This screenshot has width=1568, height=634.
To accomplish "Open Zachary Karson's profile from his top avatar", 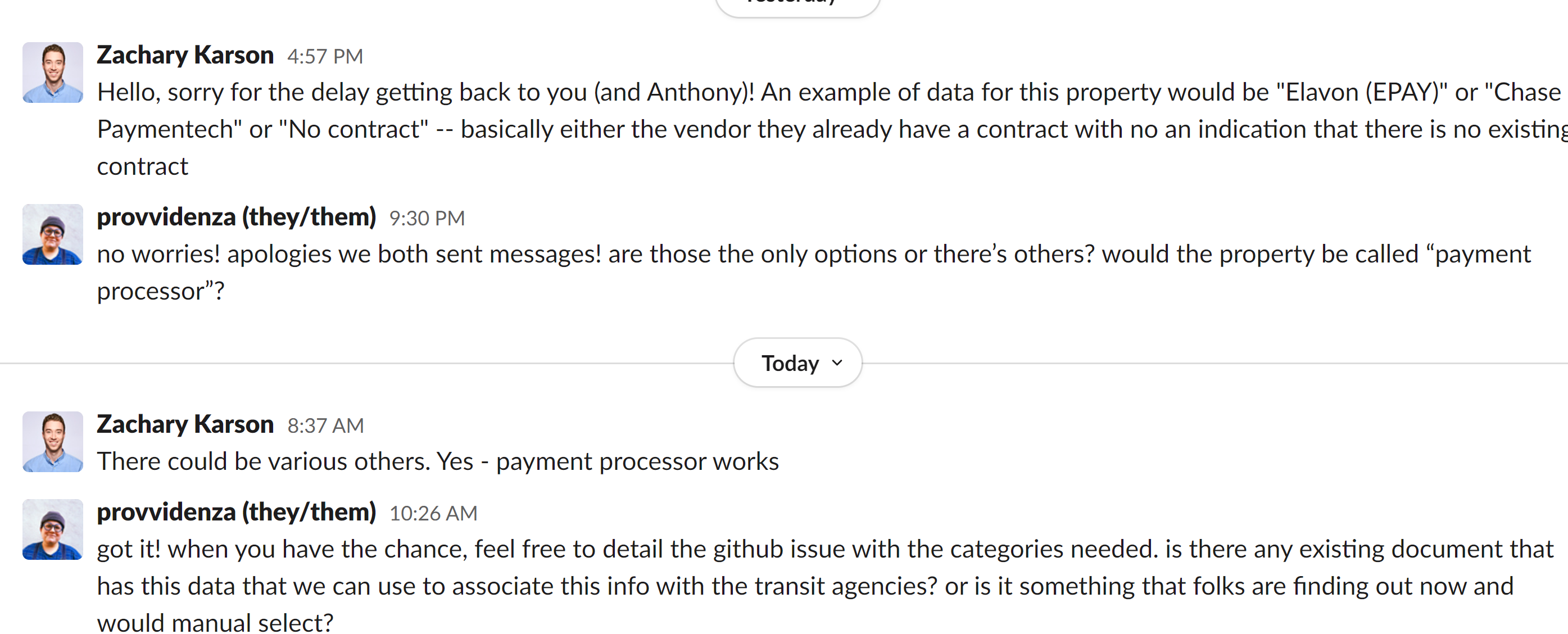I will tap(52, 73).
